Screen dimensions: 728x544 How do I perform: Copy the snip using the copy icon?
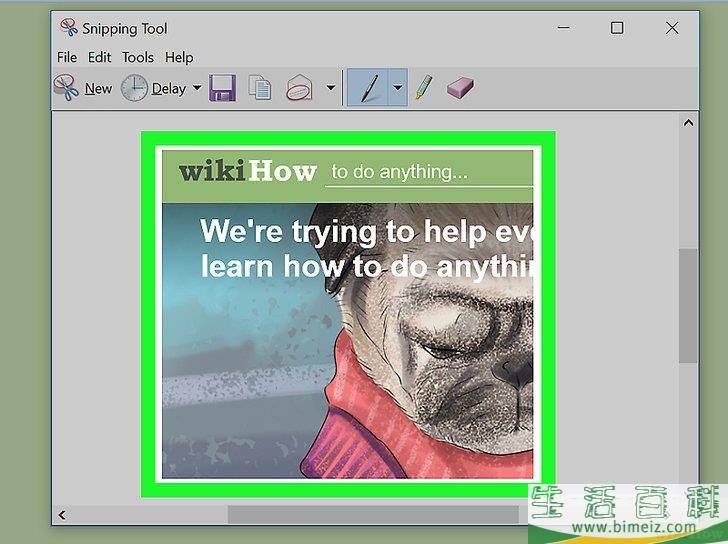(260, 87)
